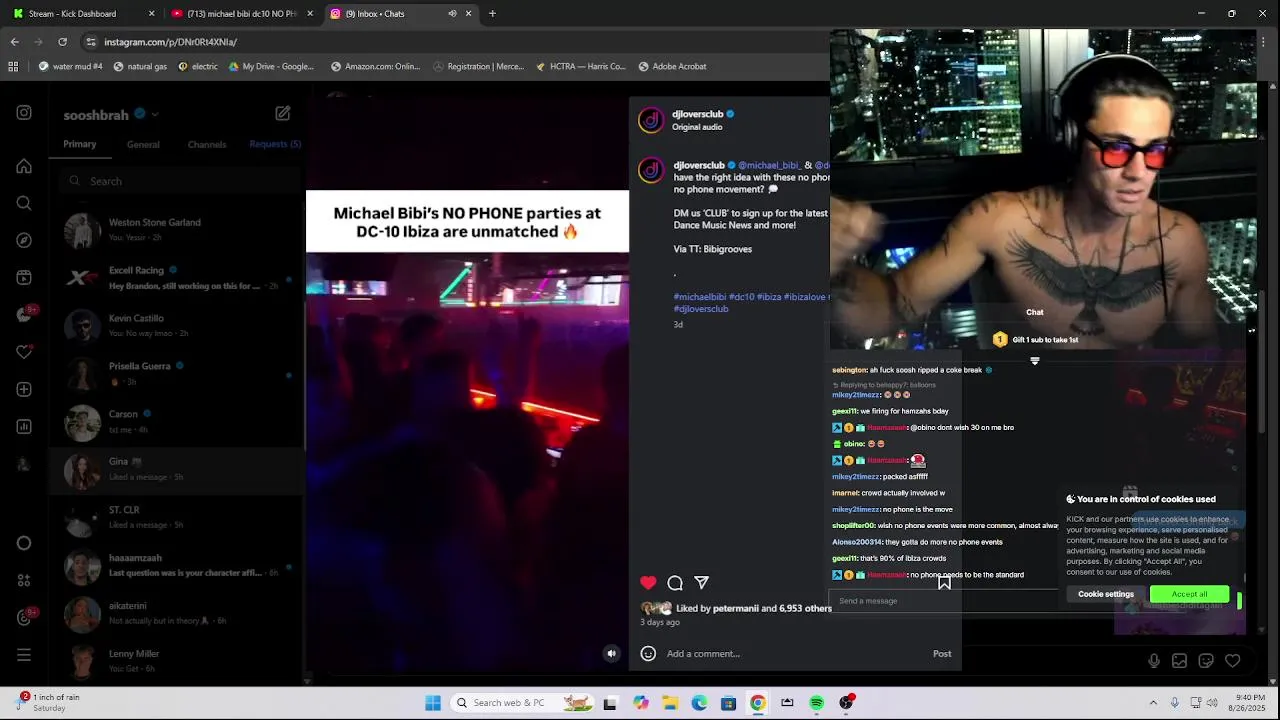
Task: Open the Explore compass icon
Action: [24, 240]
